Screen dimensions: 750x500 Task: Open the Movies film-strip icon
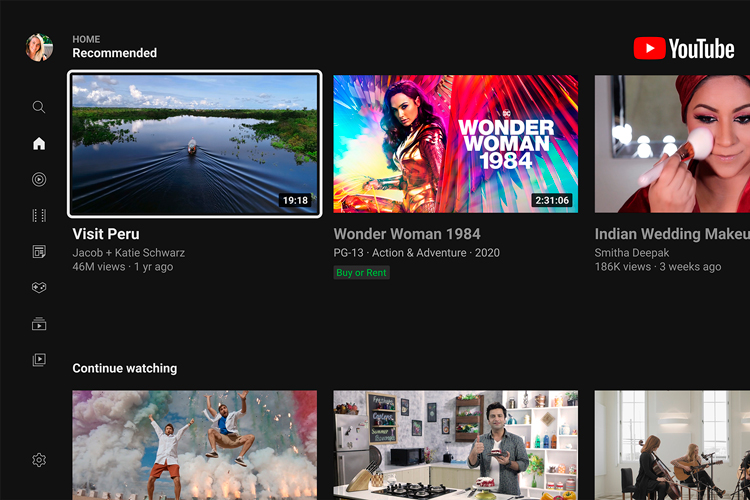pyautogui.click(x=39, y=215)
